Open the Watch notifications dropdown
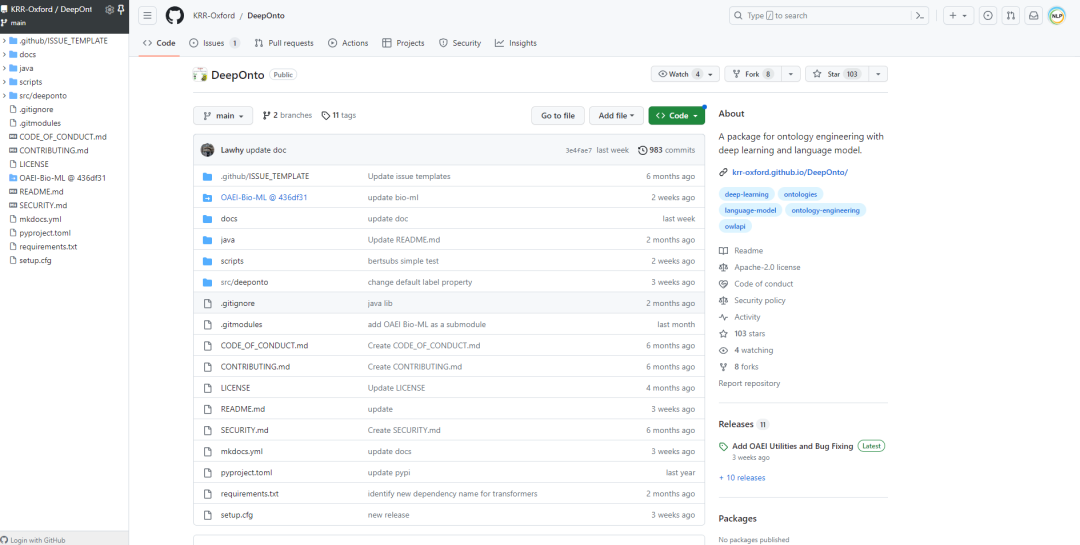 click(685, 74)
